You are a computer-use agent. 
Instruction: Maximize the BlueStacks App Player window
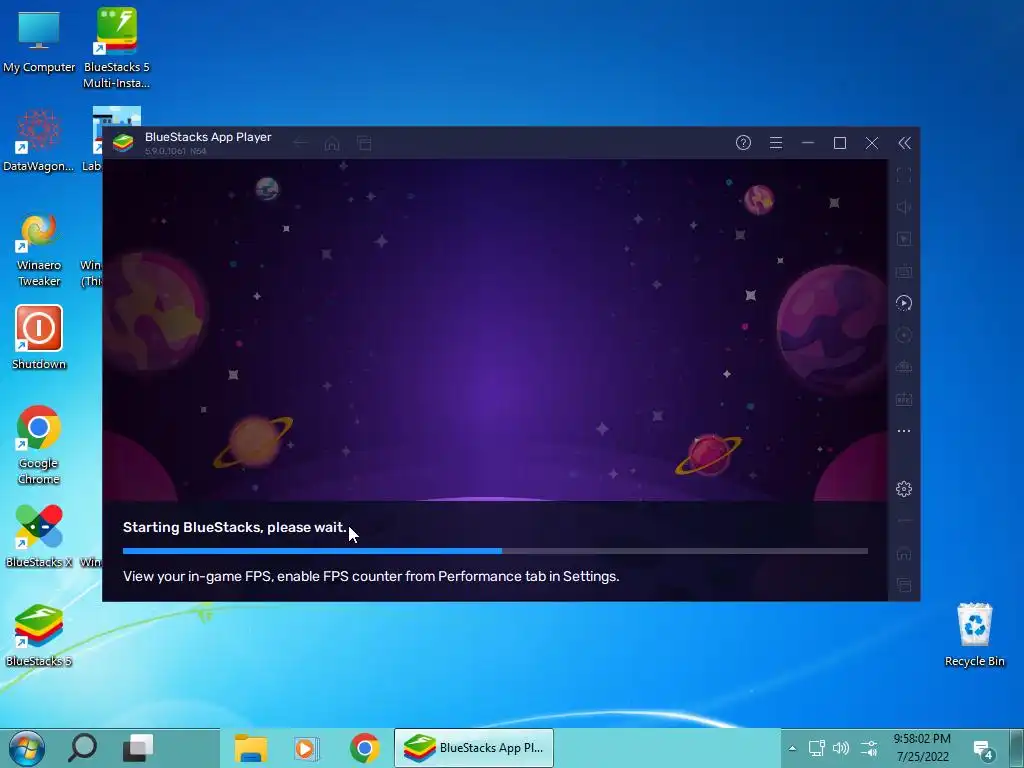click(x=840, y=142)
